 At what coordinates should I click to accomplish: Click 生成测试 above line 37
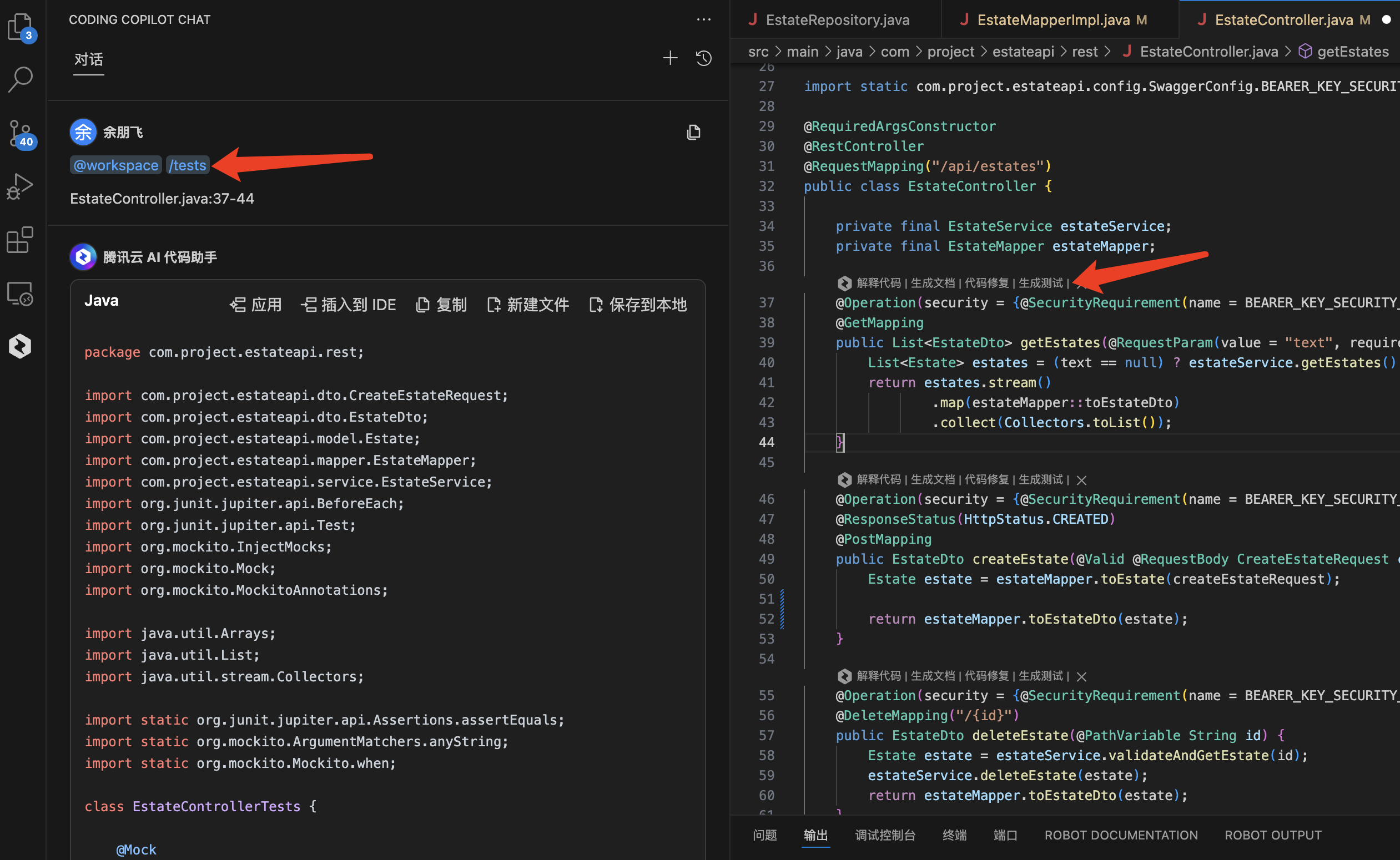pos(1040,282)
